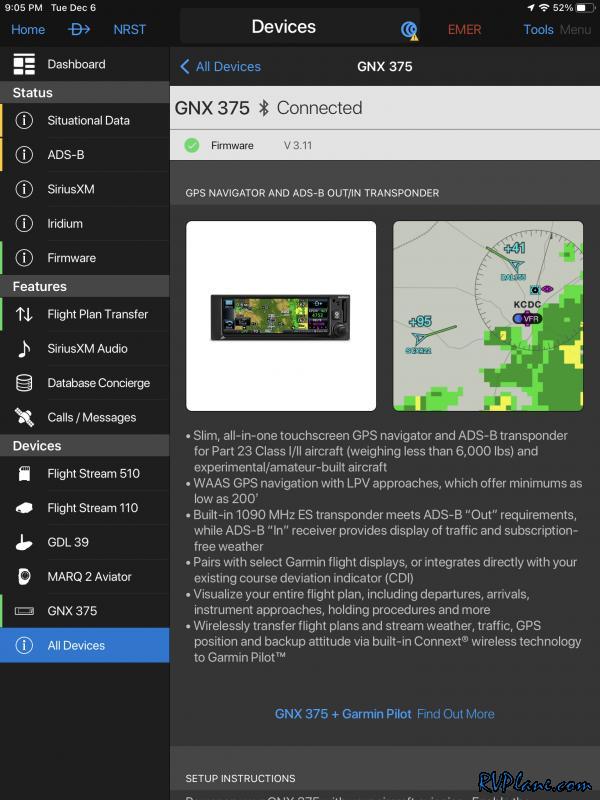The image size is (600, 800).
Task: Tap the Calls / Messages satellite icon
Action: (24, 417)
